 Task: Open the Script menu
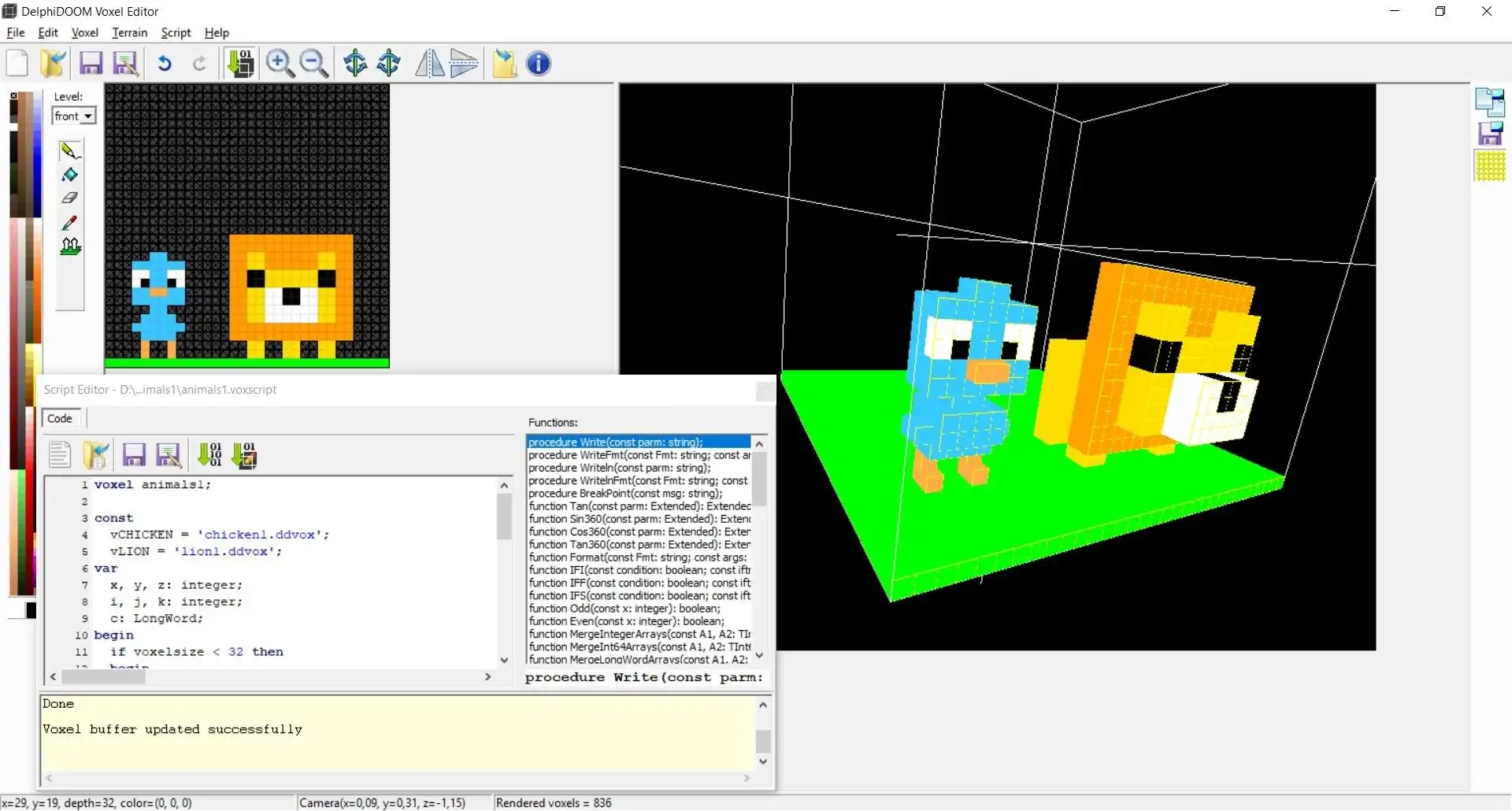(x=176, y=32)
